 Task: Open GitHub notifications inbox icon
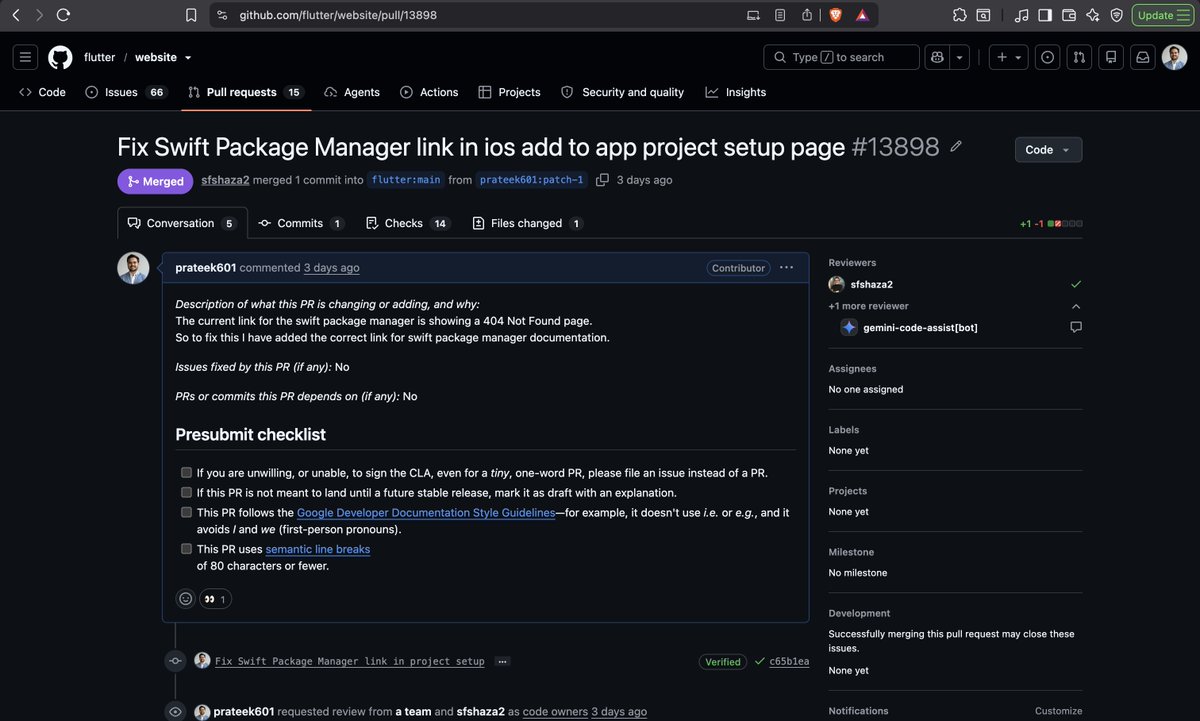[x=1142, y=57]
